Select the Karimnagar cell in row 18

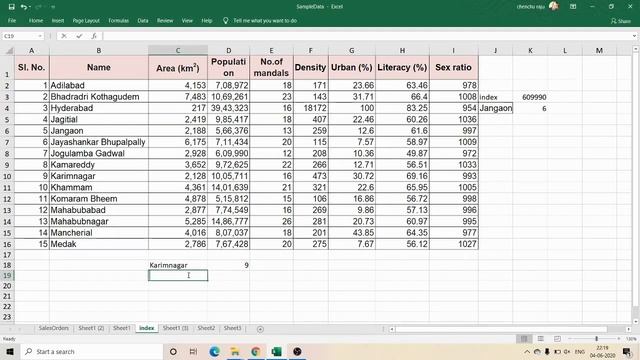point(178,265)
